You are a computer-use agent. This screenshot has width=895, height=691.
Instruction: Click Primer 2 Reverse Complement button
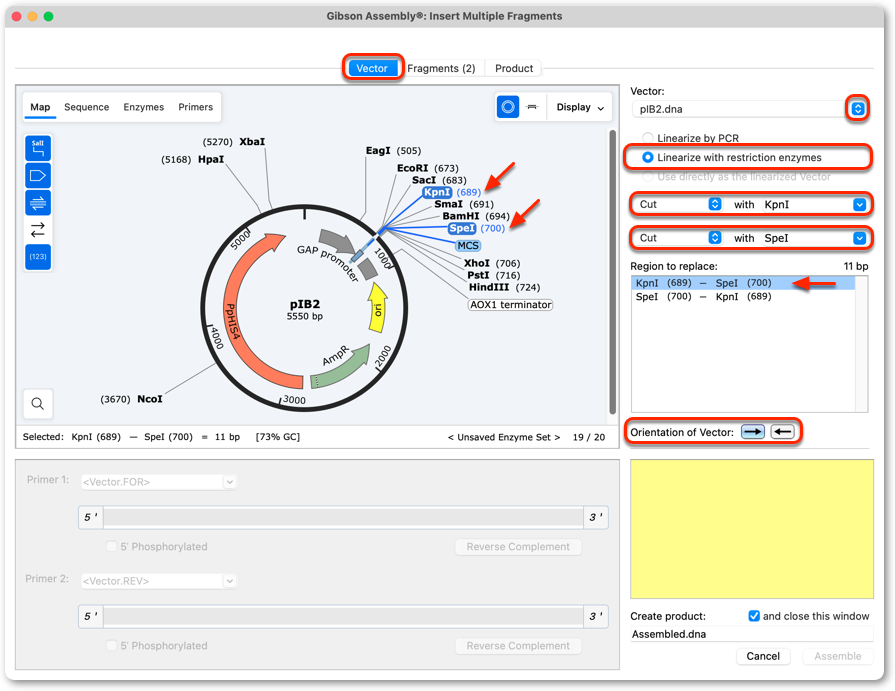click(518, 645)
